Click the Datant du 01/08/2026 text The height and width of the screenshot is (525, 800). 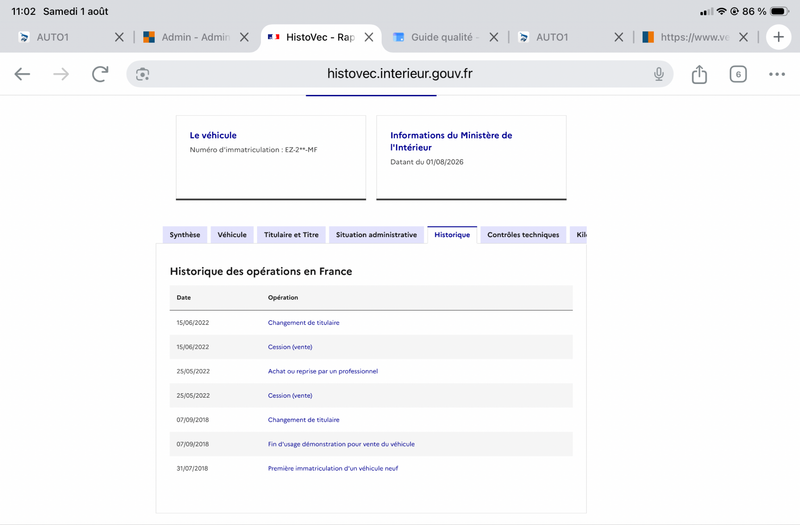click(x=427, y=162)
